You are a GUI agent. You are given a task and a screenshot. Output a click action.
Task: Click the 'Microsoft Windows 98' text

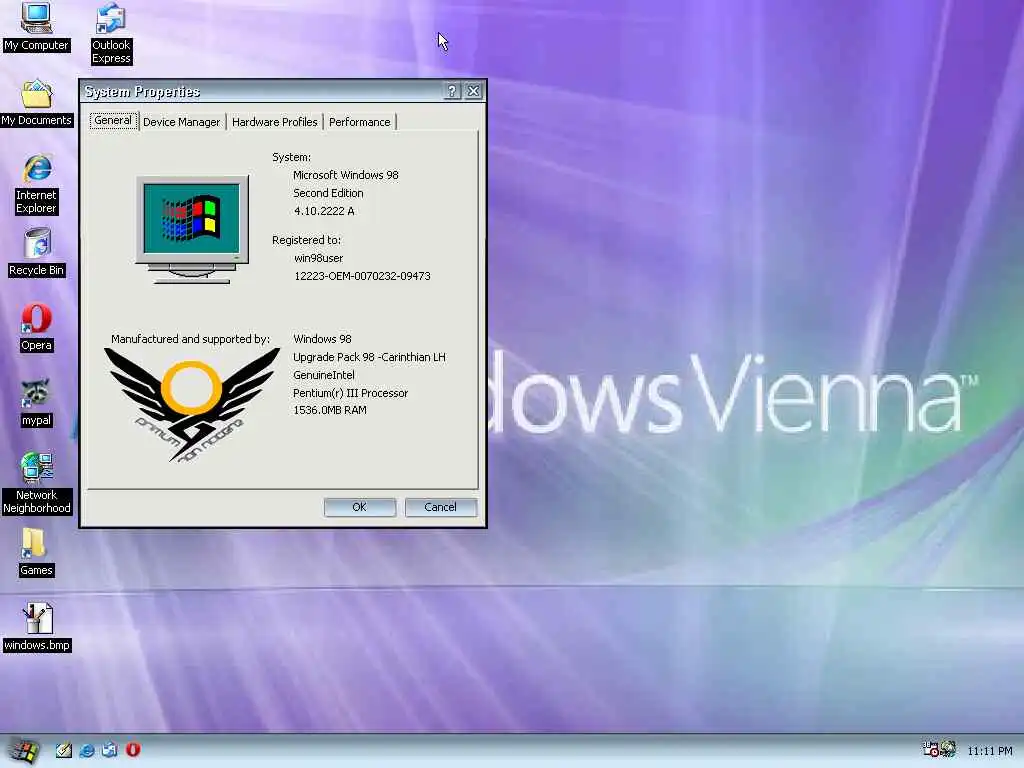click(345, 175)
